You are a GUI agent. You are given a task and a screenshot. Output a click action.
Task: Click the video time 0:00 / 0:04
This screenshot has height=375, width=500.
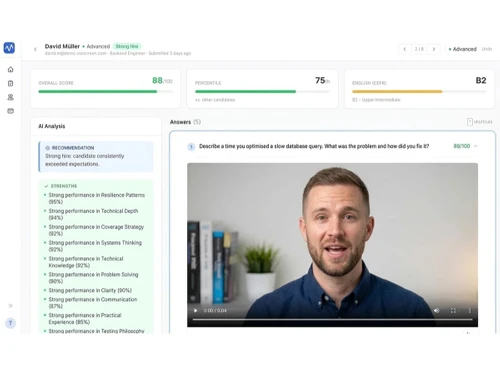pos(215,311)
